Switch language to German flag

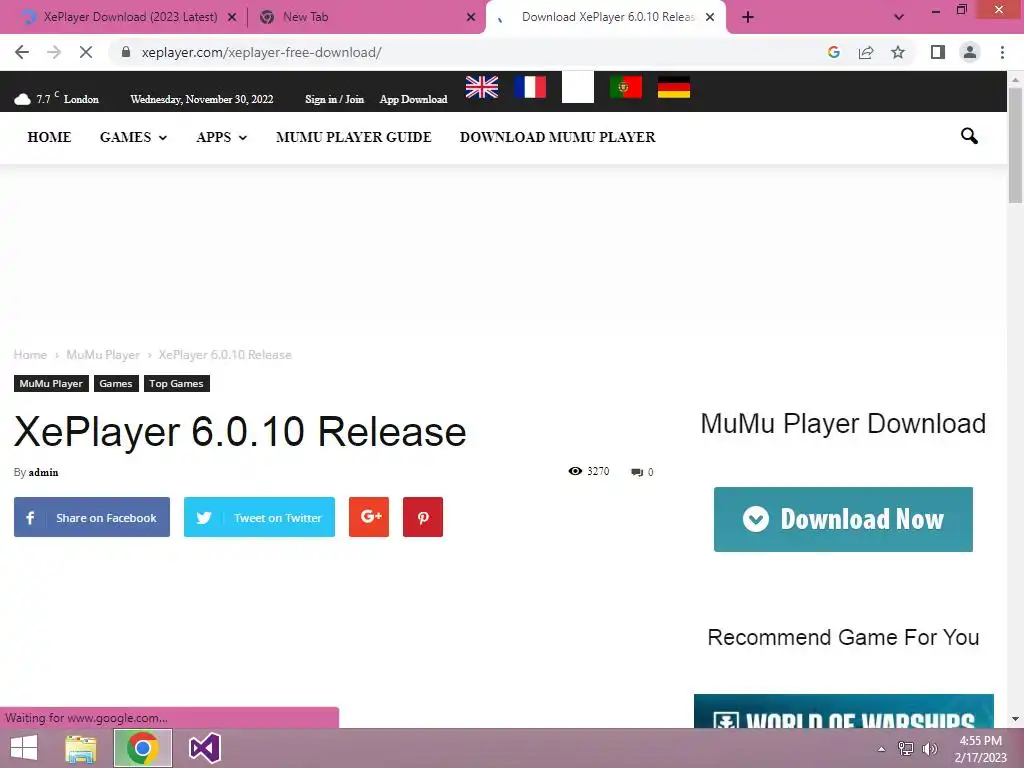click(x=674, y=87)
